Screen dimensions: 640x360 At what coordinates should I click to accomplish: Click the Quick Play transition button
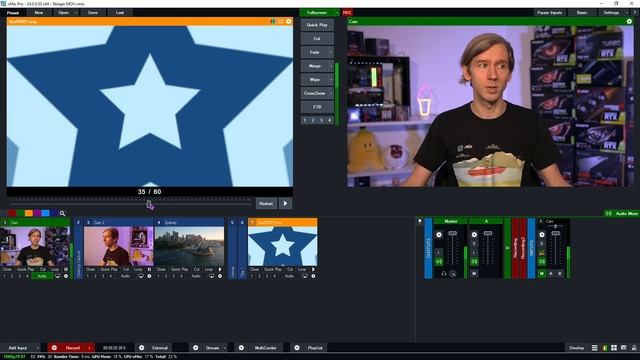(x=317, y=25)
